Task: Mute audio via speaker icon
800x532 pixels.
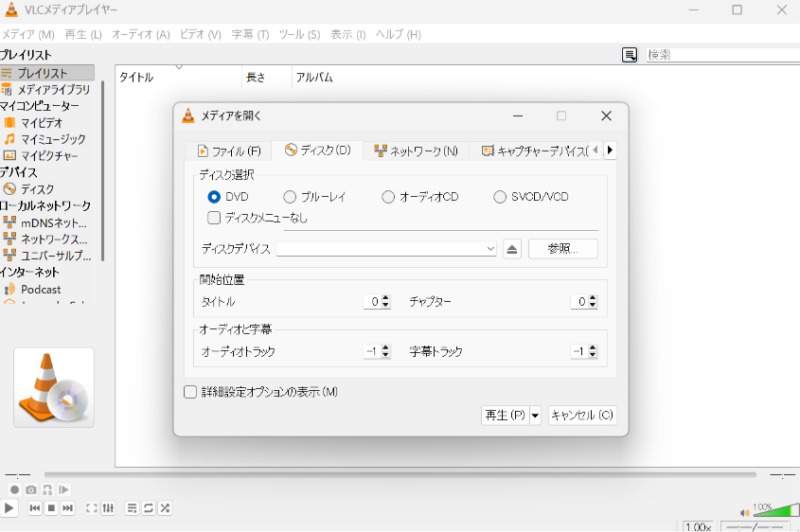Action: [x=744, y=512]
